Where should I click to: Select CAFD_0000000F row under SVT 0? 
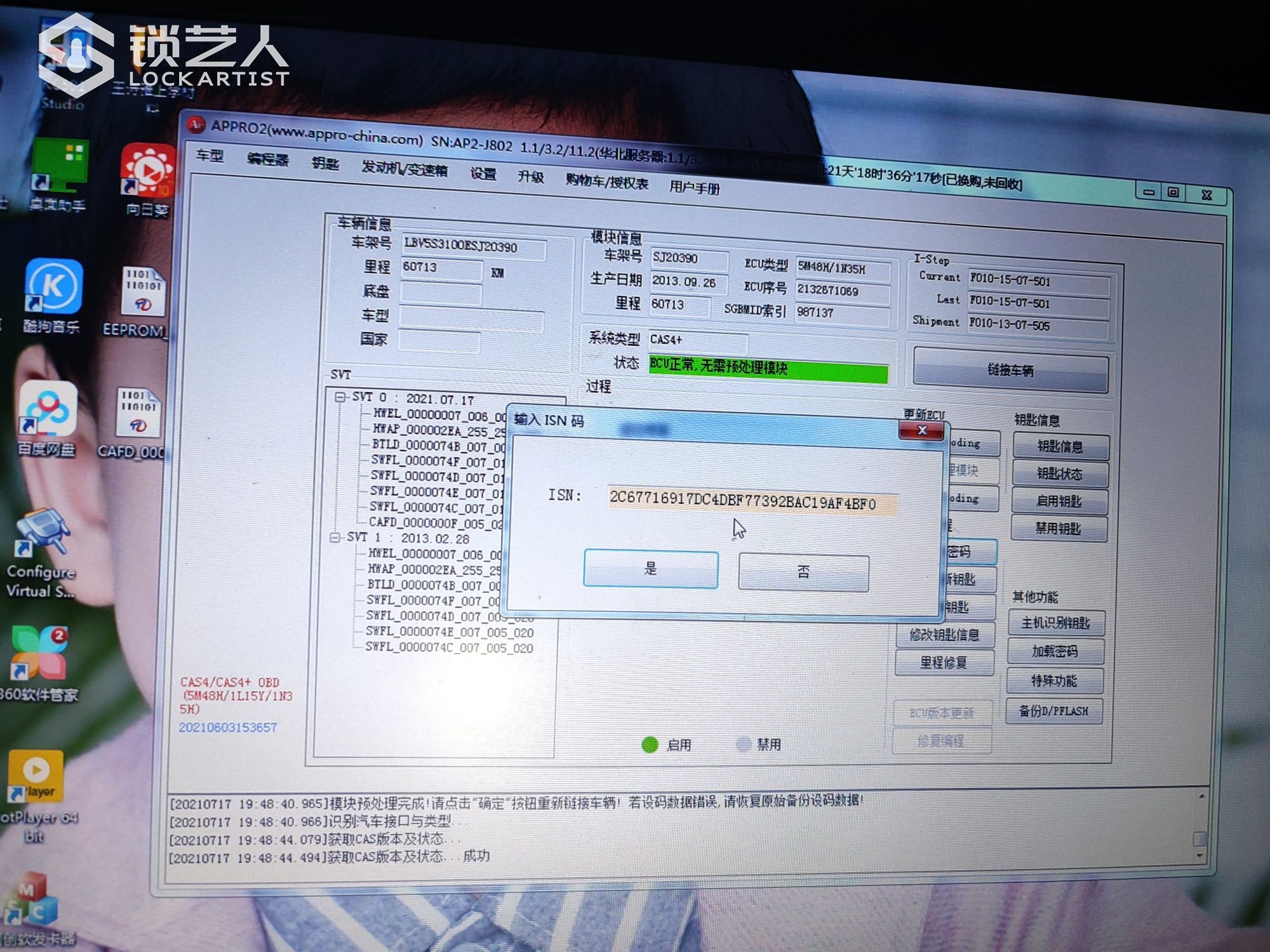click(x=436, y=523)
